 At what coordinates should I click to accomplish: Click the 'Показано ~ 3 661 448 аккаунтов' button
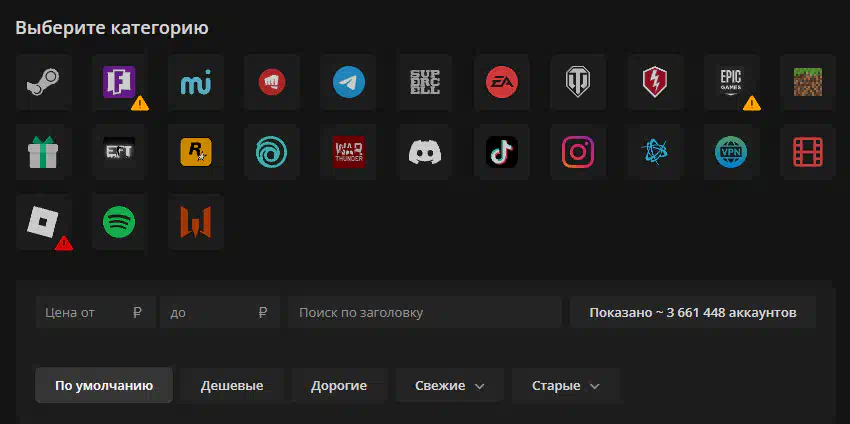coord(693,312)
